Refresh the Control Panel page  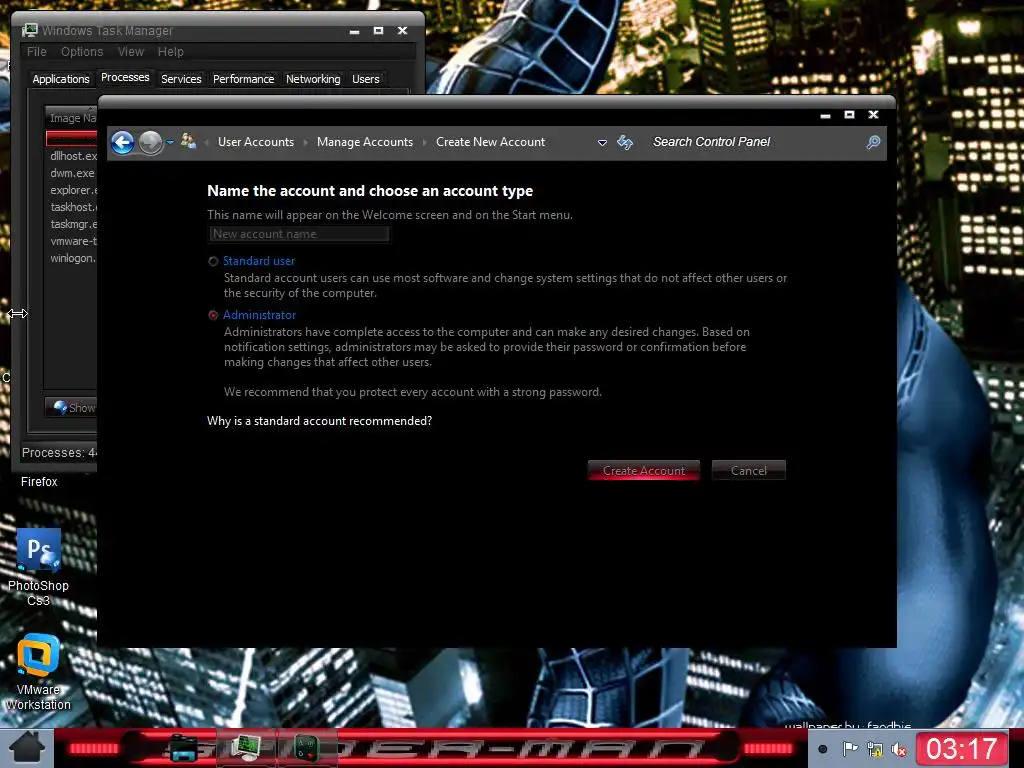(625, 142)
